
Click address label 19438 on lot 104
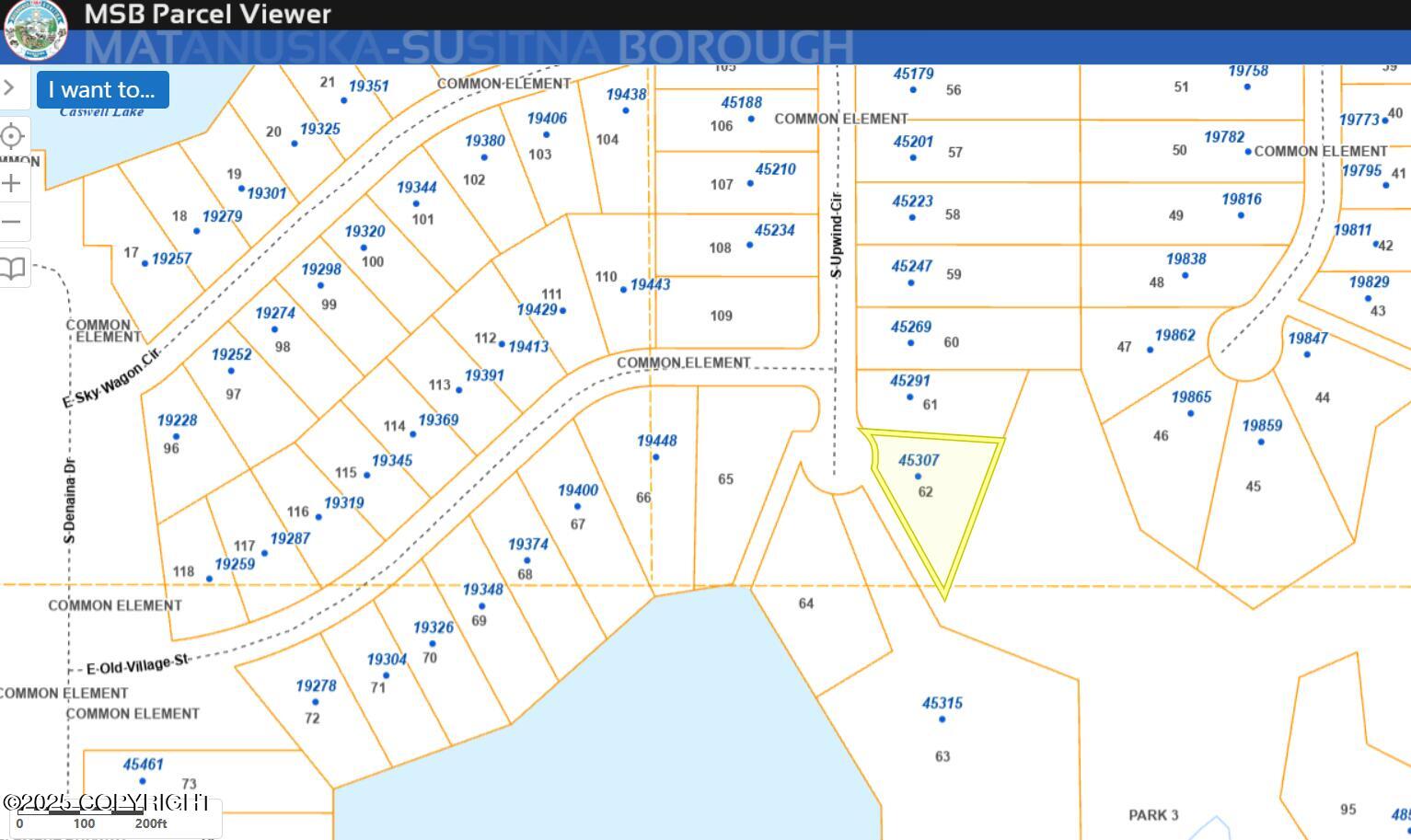626,94
